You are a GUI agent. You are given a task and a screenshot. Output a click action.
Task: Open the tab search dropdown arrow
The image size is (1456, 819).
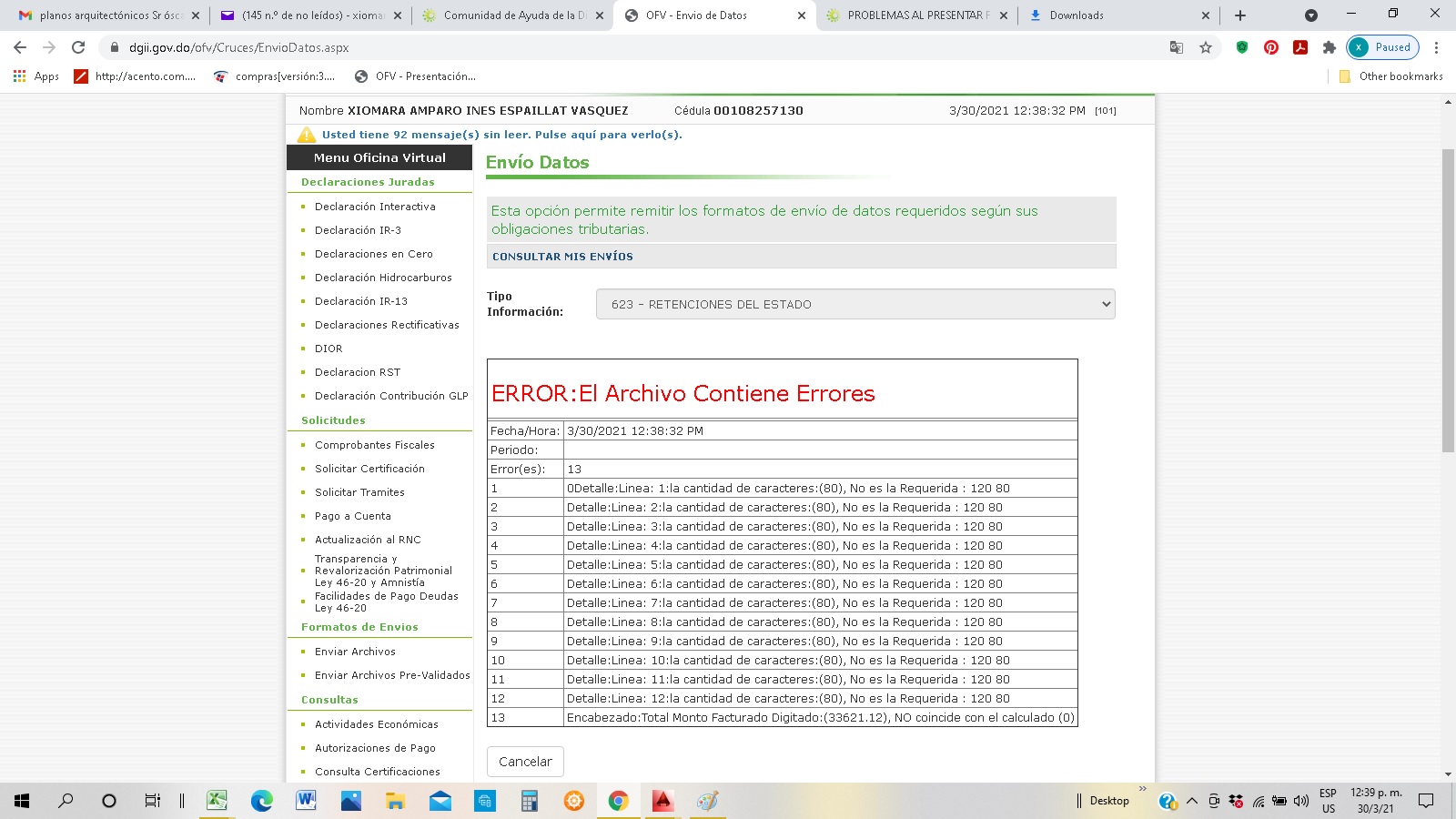click(x=1310, y=15)
